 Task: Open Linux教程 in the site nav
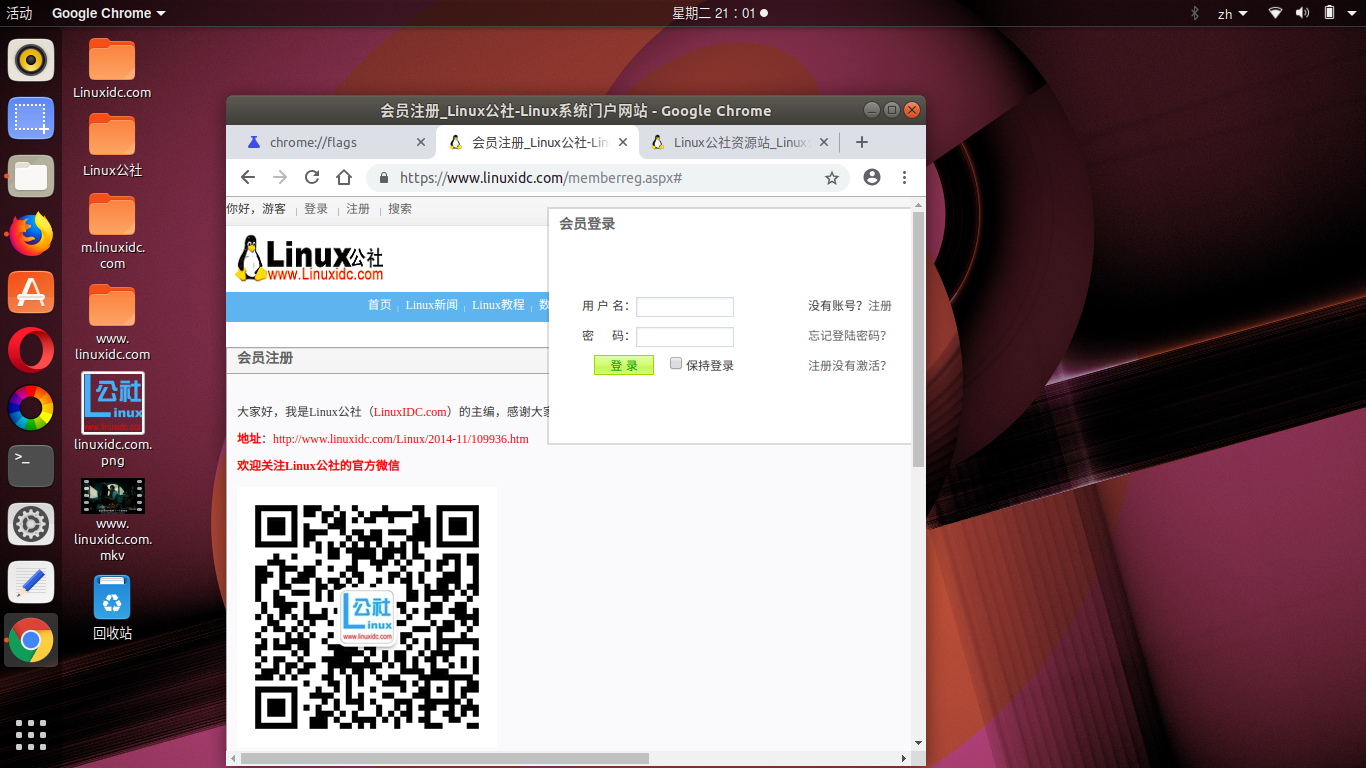(498, 305)
